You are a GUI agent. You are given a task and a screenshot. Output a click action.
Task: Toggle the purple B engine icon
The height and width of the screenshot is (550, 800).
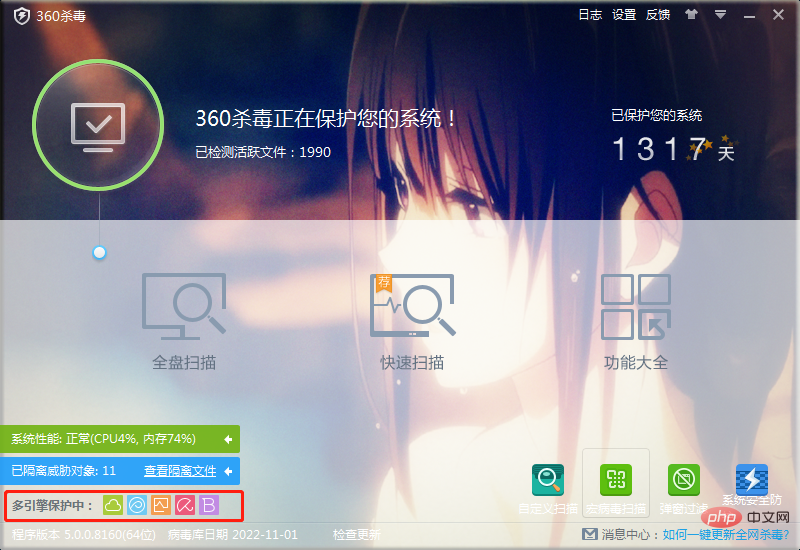click(209, 505)
